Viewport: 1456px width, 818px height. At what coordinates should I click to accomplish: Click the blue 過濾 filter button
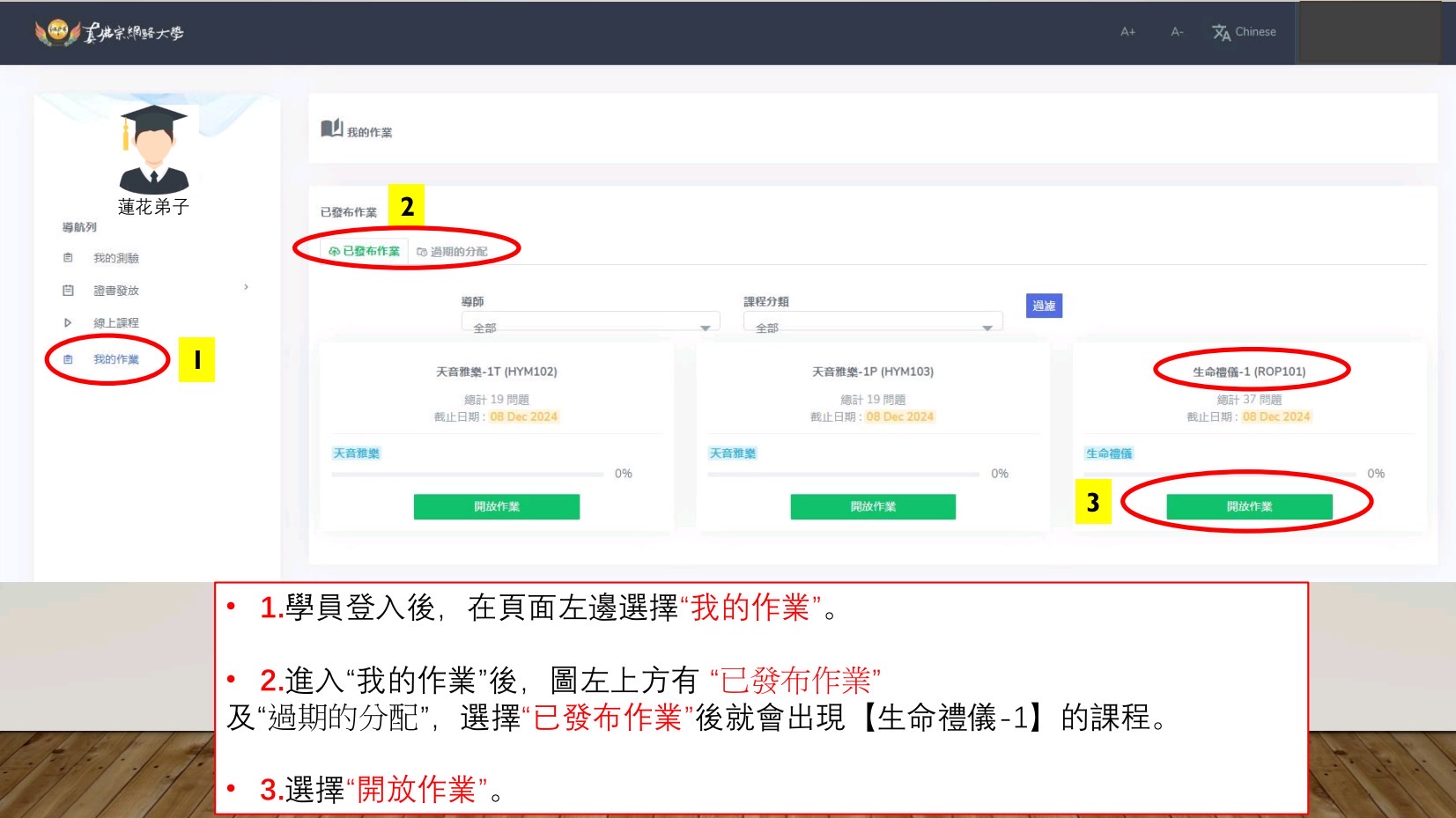tap(1044, 306)
